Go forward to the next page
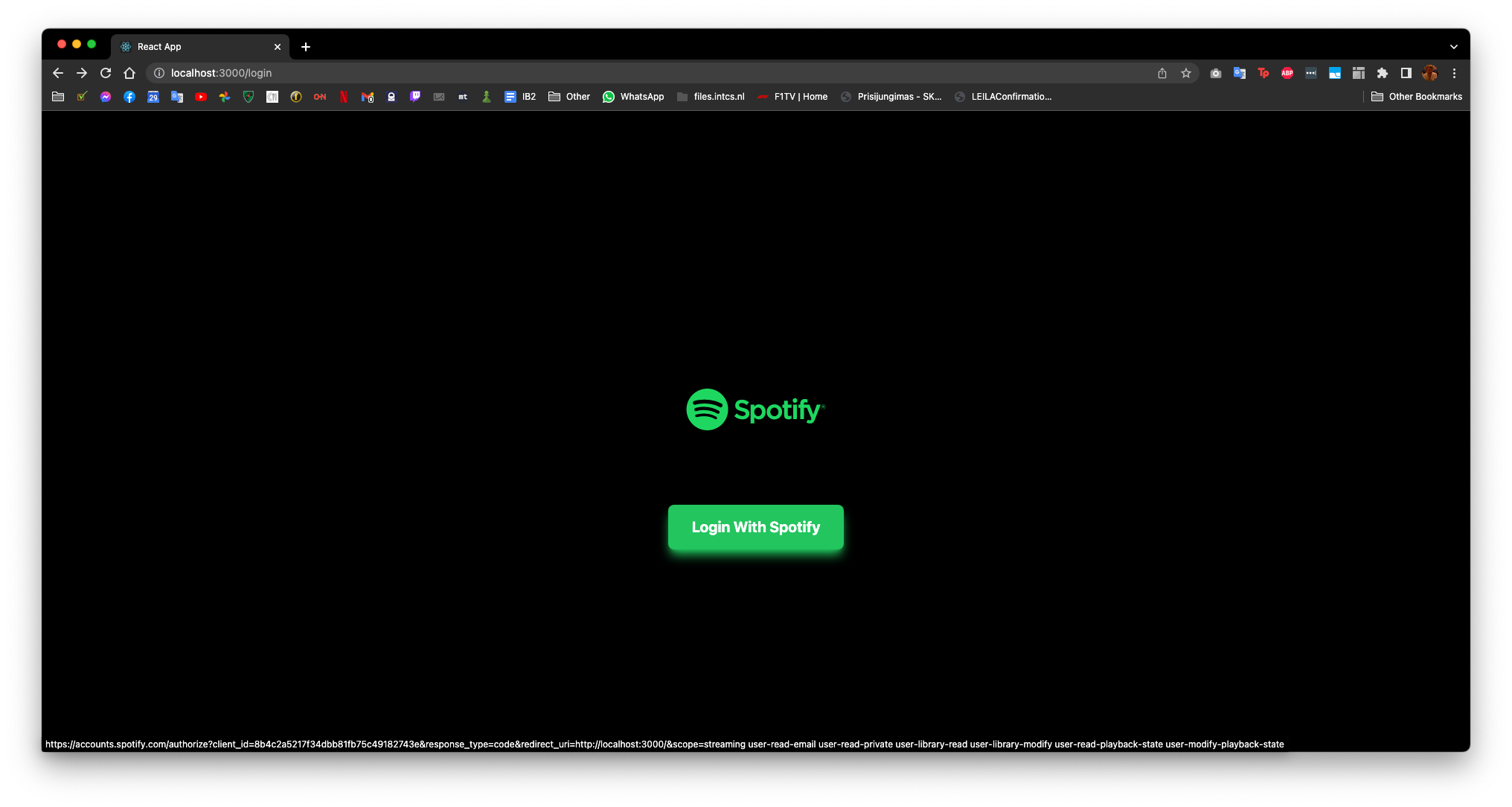 coord(82,73)
